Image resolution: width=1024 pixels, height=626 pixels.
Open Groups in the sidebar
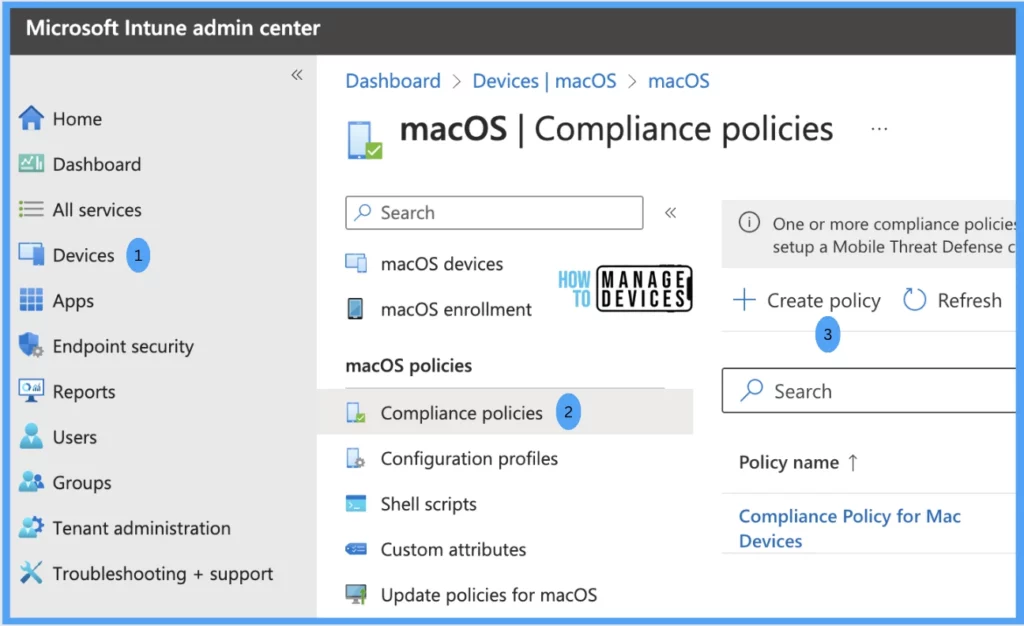pos(82,482)
